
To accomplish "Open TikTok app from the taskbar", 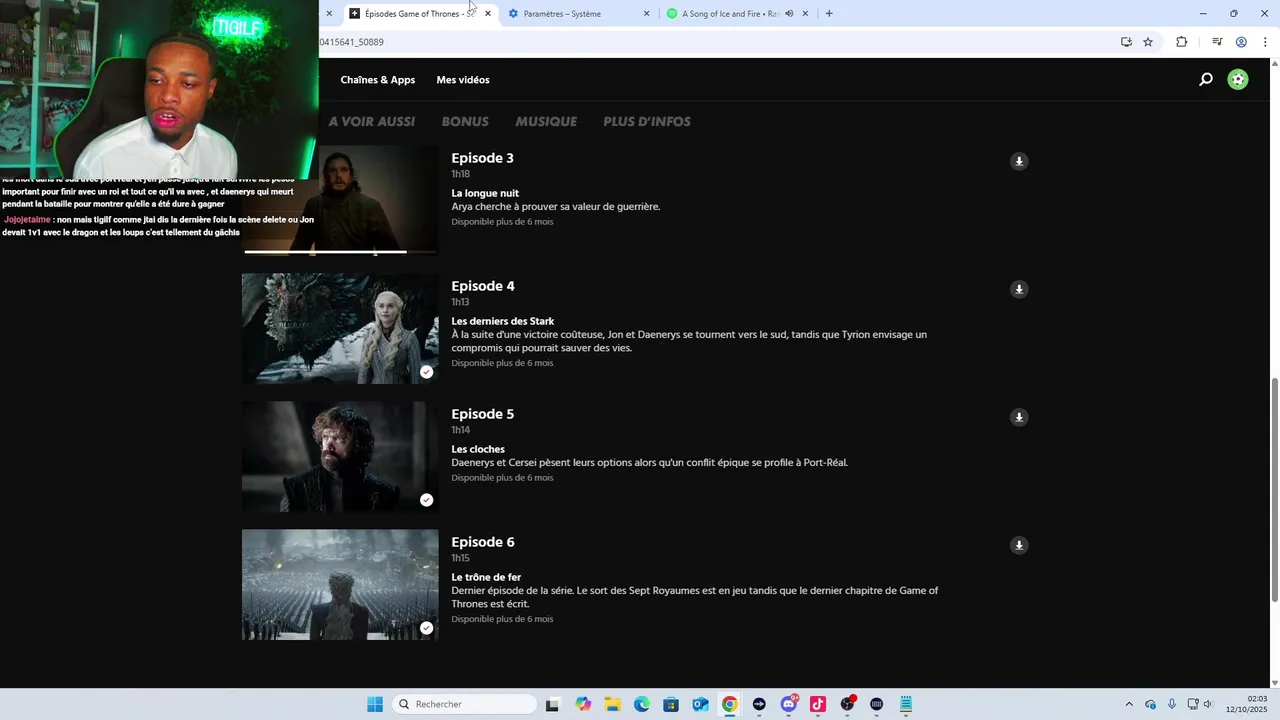I will (818, 704).
